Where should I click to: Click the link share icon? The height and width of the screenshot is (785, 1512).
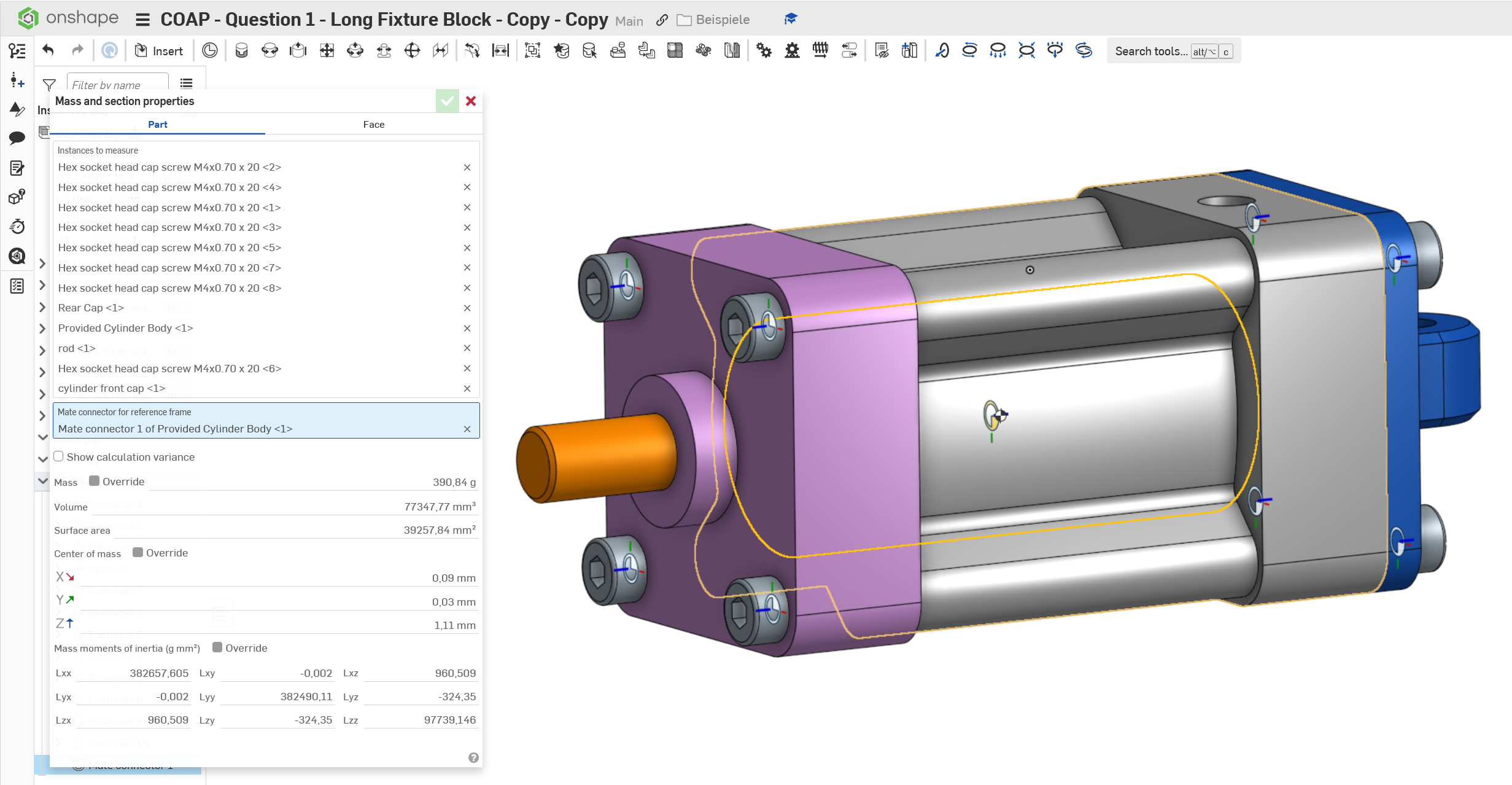click(x=662, y=20)
